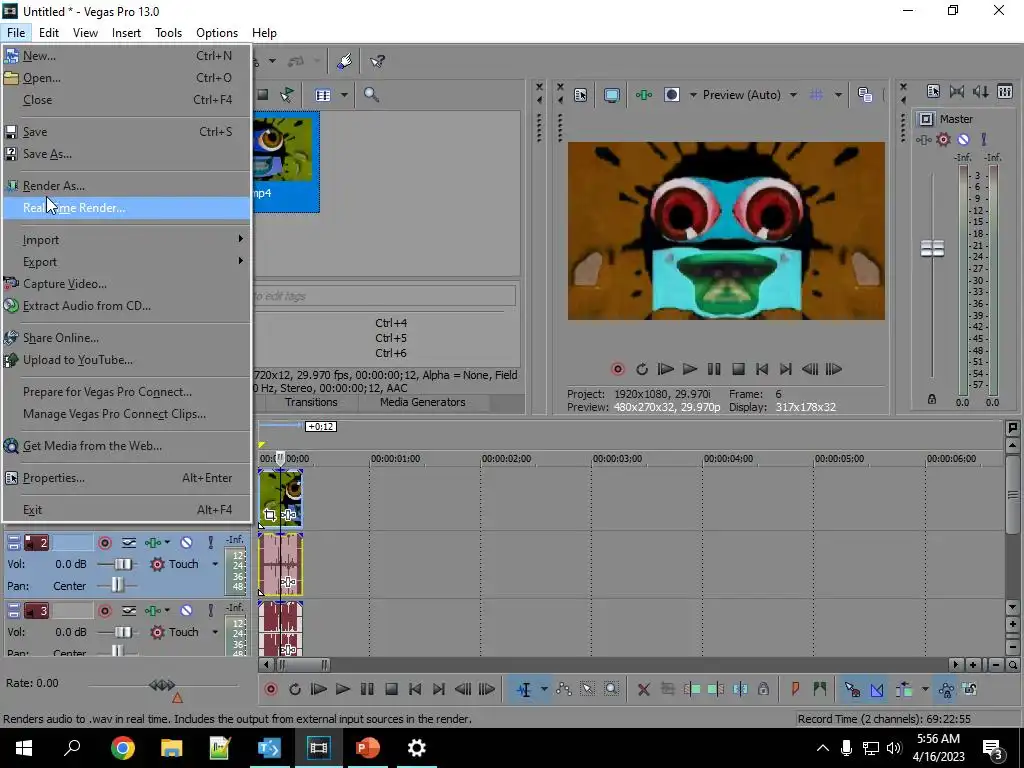Open Preview (Auto) quality dropdown
This screenshot has width=1024, height=768.
[750, 95]
